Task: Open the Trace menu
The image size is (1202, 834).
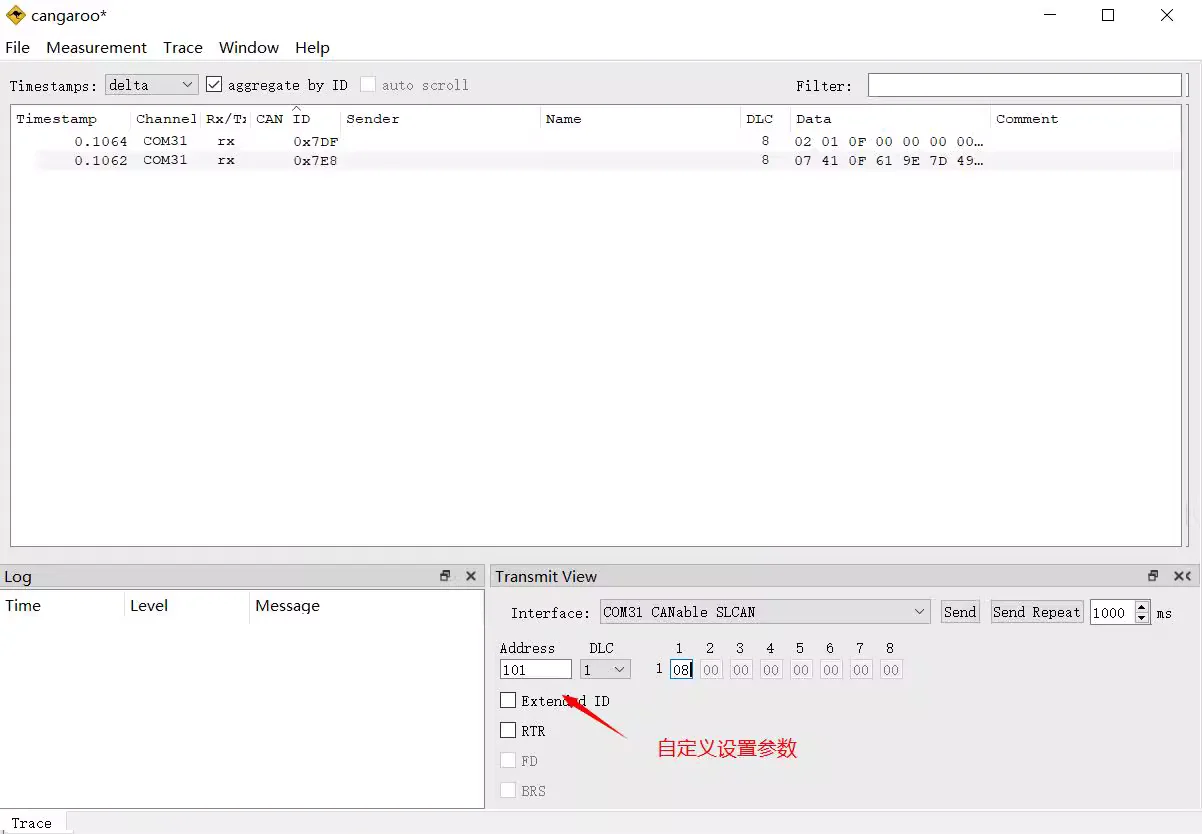Action: (x=183, y=47)
